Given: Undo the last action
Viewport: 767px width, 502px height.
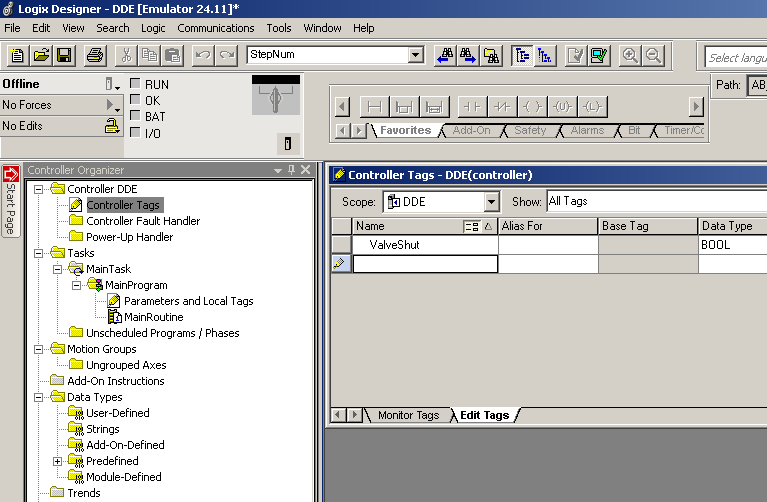Looking at the screenshot, I should (203, 55).
